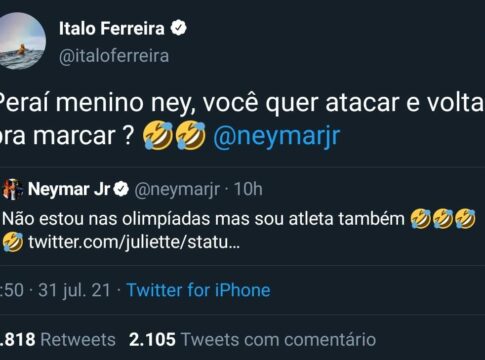Open the gray @neymarjr handle in the quoted tweet
485x360 pixels.
177,190
